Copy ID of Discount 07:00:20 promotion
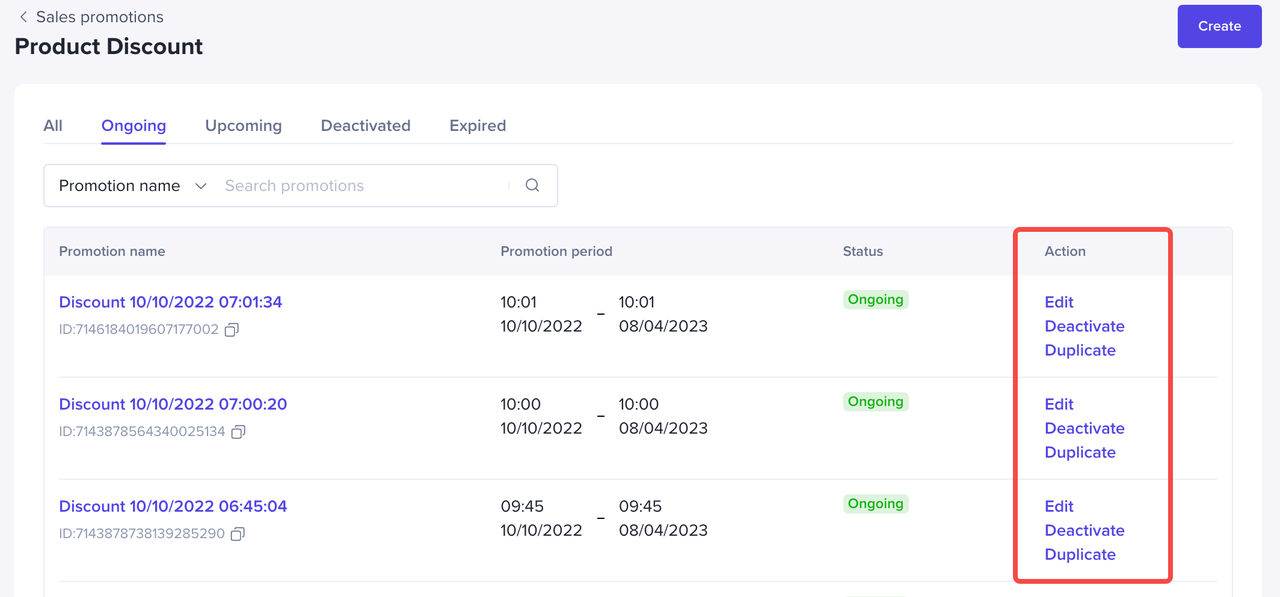Viewport: 1280px width, 597px height. click(x=238, y=432)
